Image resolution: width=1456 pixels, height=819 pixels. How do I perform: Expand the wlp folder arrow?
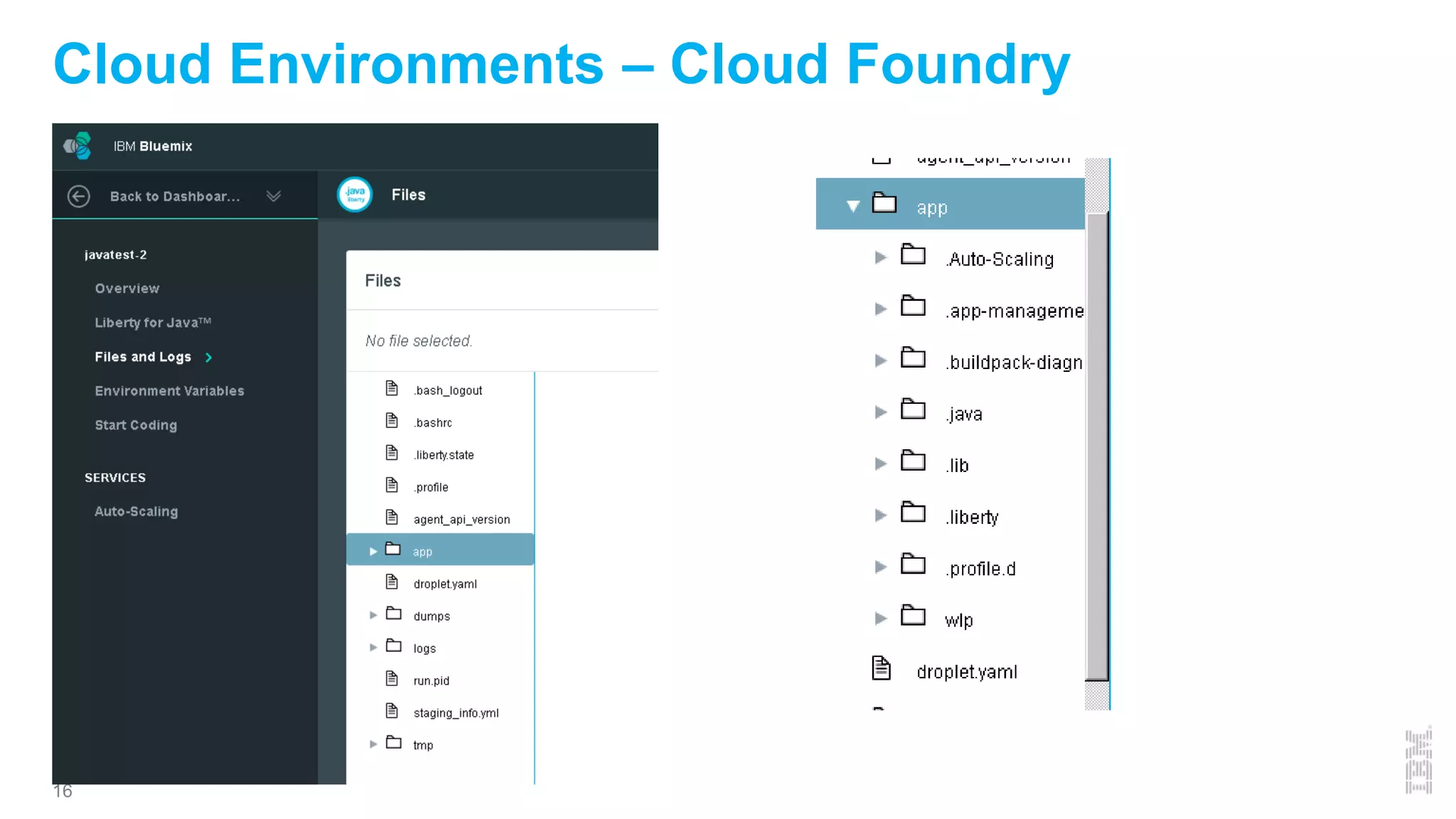[x=881, y=619]
